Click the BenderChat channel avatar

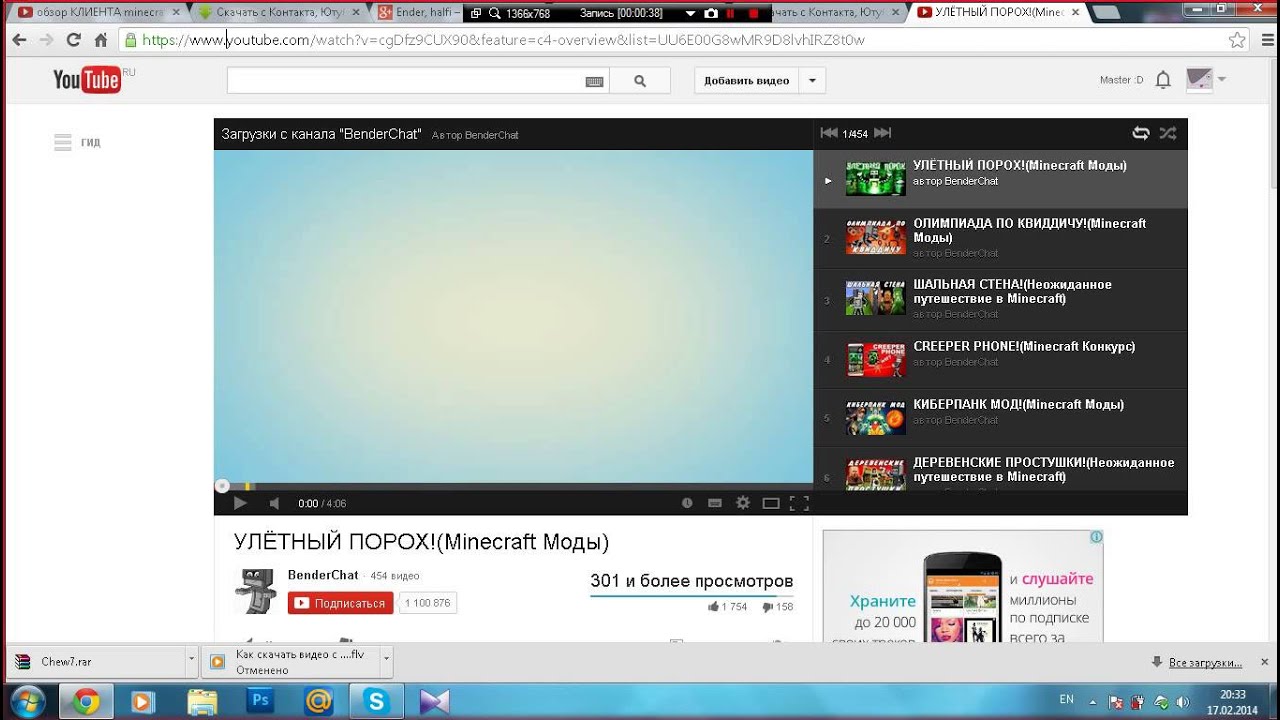pos(255,591)
